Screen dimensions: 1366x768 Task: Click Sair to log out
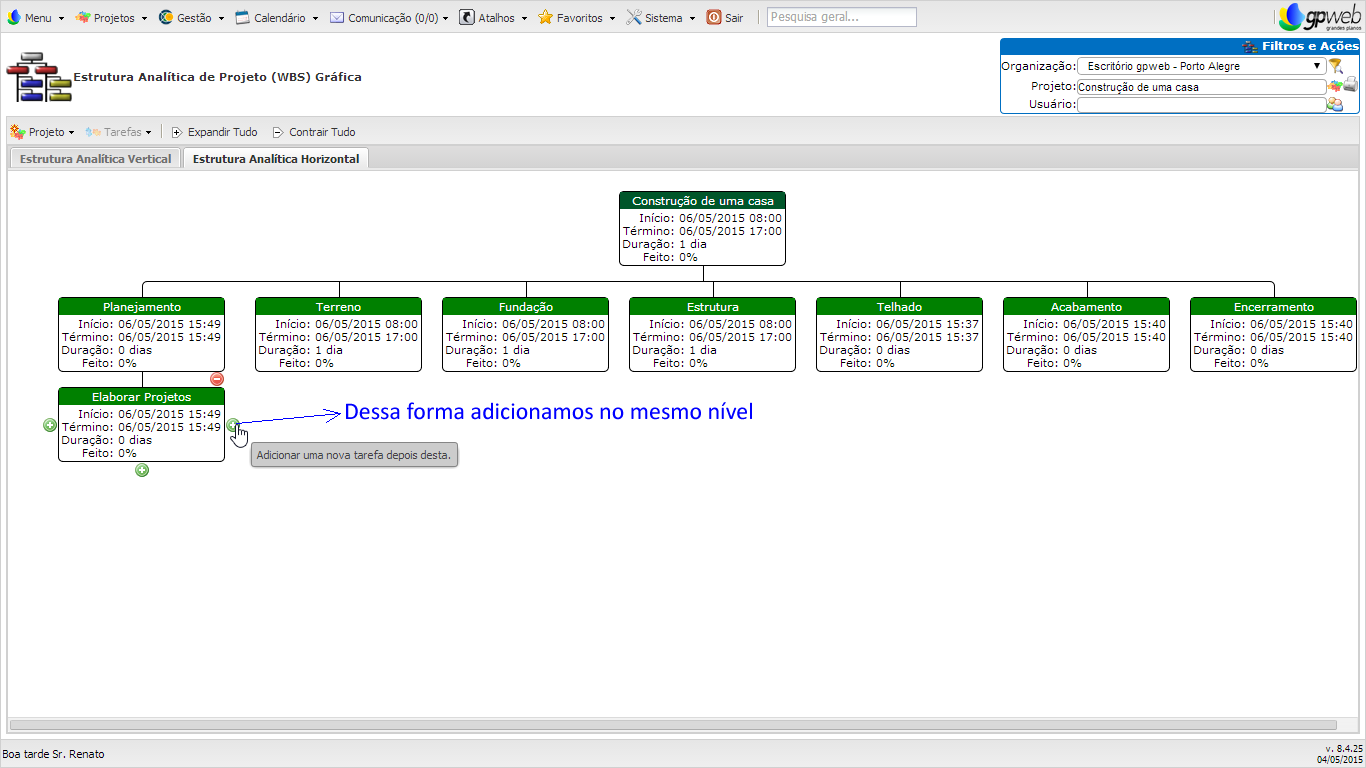click(725, 18)
